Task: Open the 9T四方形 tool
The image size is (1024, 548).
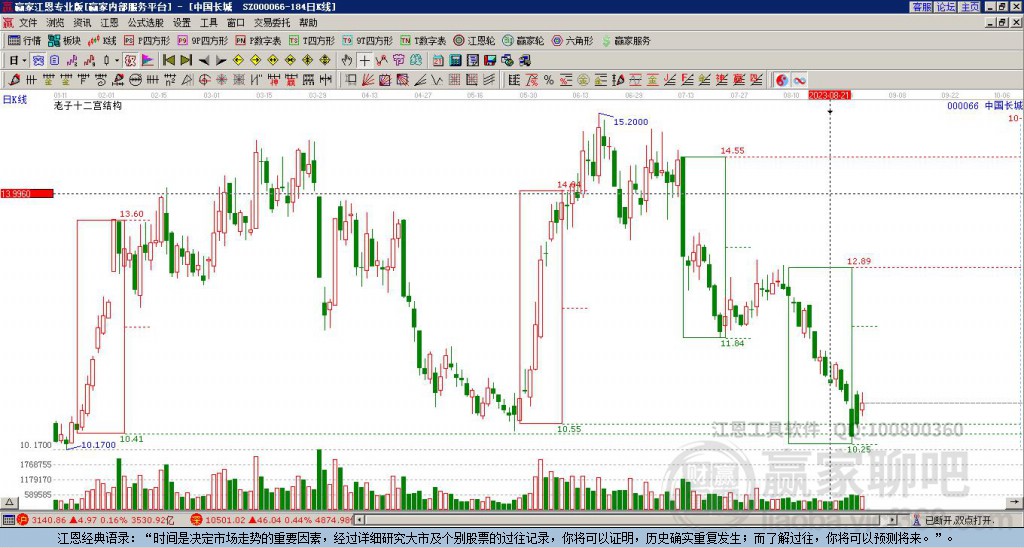Action: (367, 40)
